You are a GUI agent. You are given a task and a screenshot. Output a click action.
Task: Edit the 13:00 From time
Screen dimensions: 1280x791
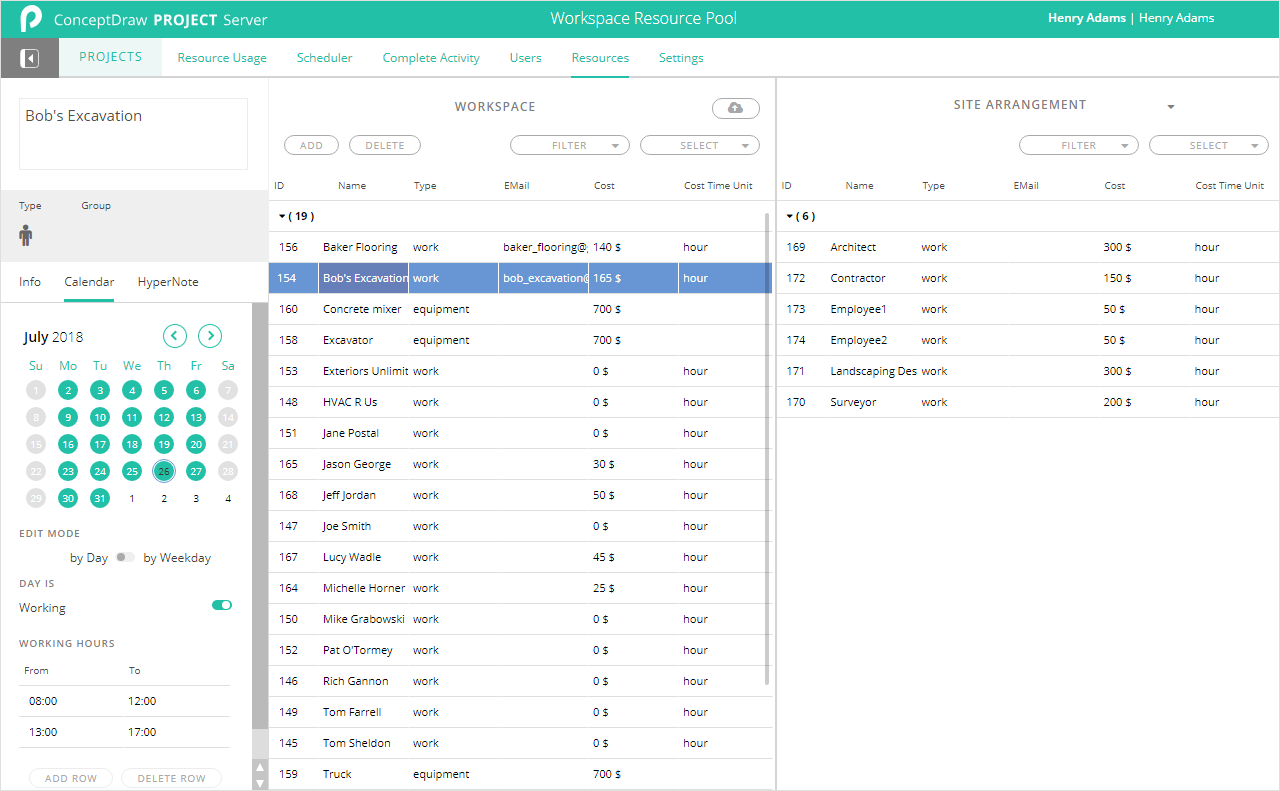click(x=43, y=732)
